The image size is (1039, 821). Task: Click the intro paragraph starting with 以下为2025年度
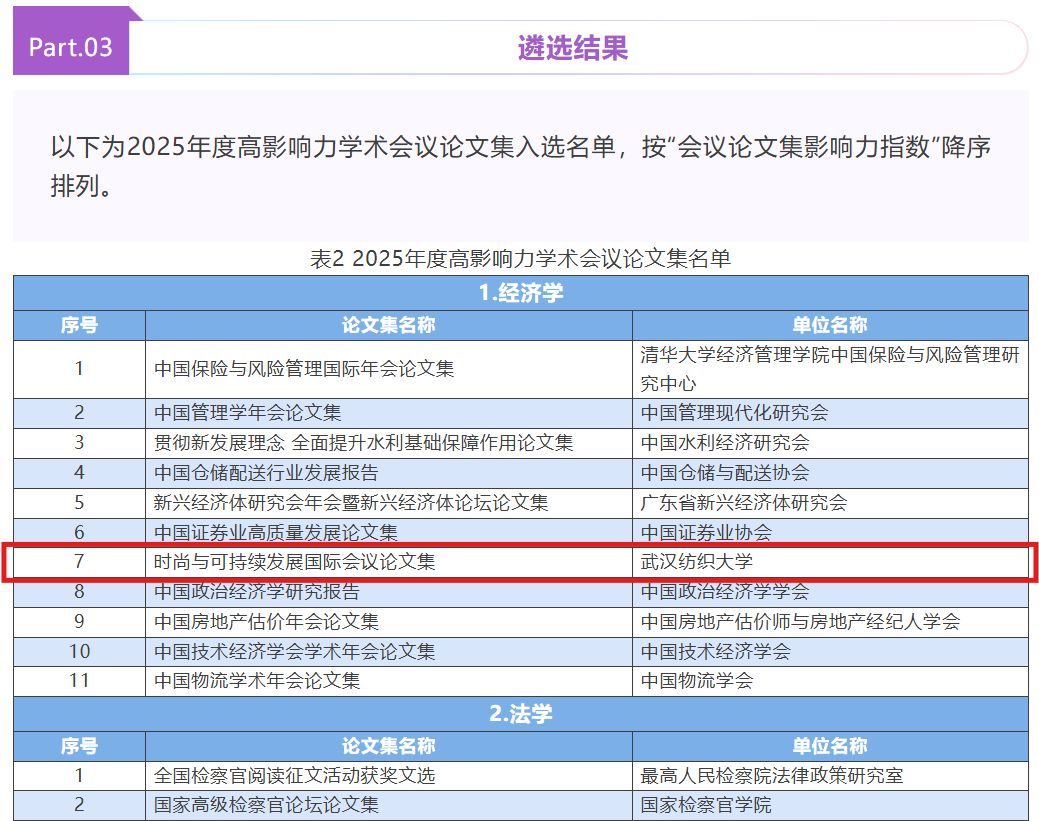520,166
